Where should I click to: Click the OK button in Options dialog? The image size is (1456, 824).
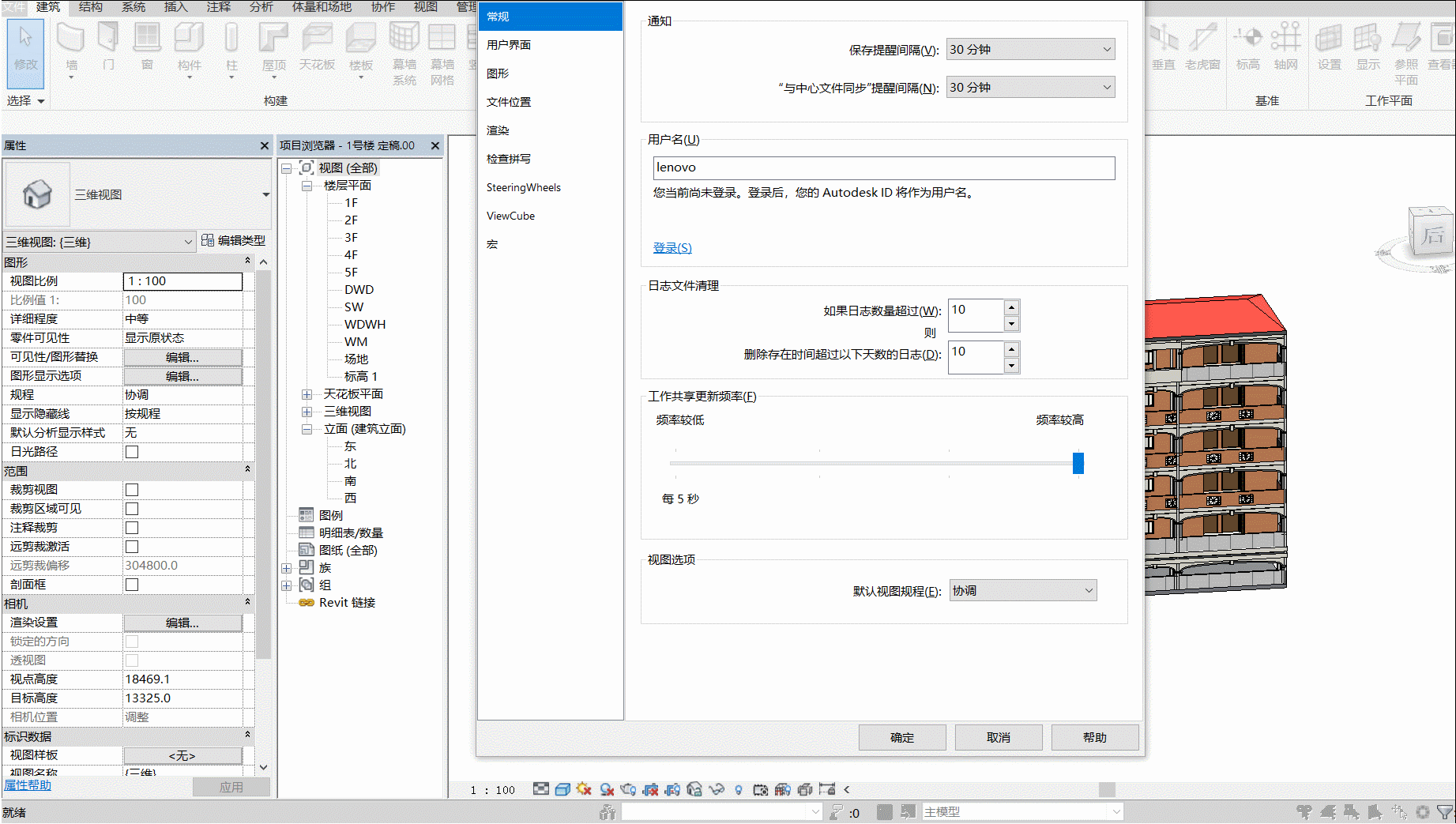[902, 737]
